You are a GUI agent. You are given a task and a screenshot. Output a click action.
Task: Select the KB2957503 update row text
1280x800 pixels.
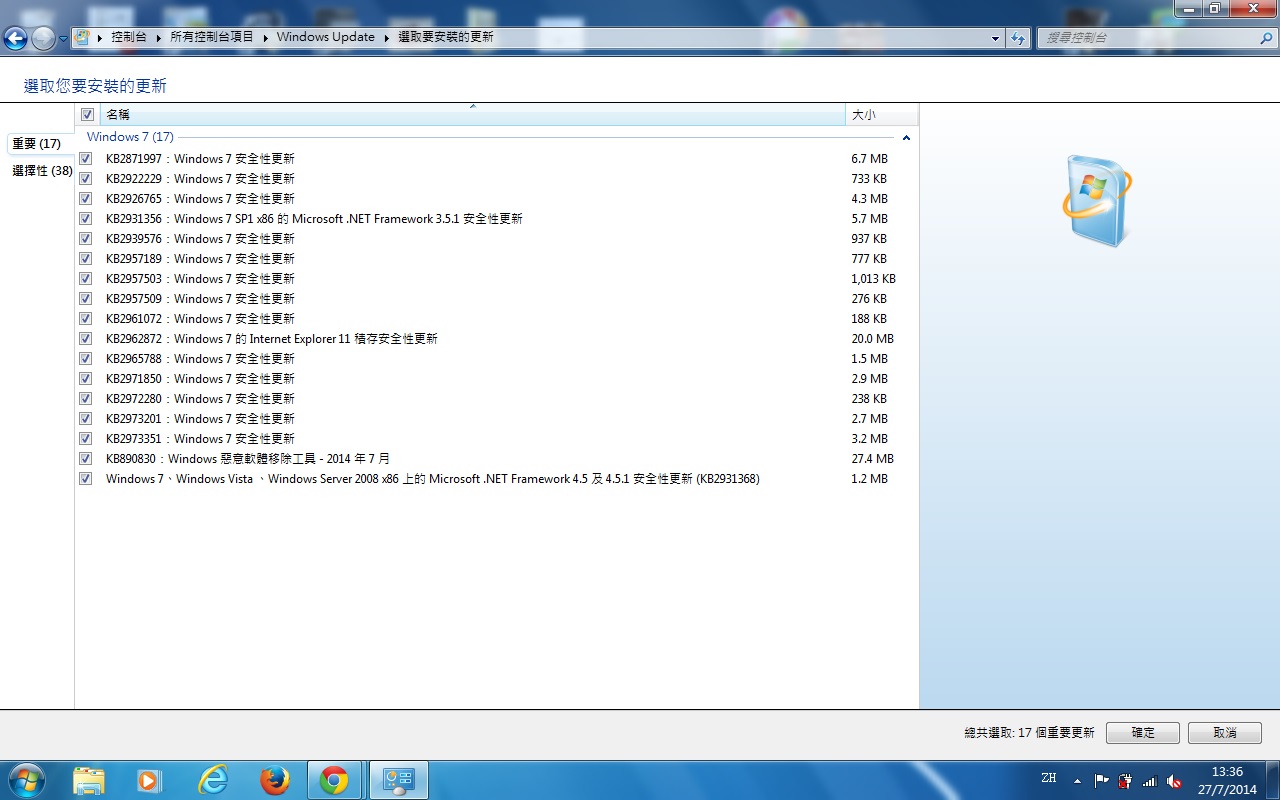click(x=200, y=279)
